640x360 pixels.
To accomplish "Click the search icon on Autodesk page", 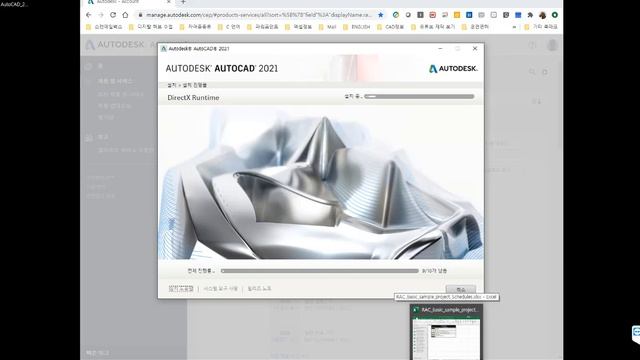I will tap(532, 72).
